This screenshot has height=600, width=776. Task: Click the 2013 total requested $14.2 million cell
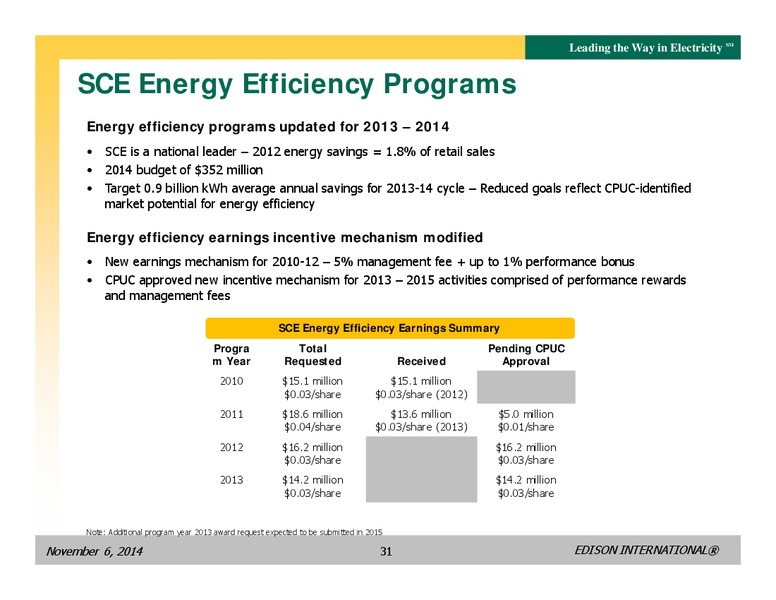point(312,486)
